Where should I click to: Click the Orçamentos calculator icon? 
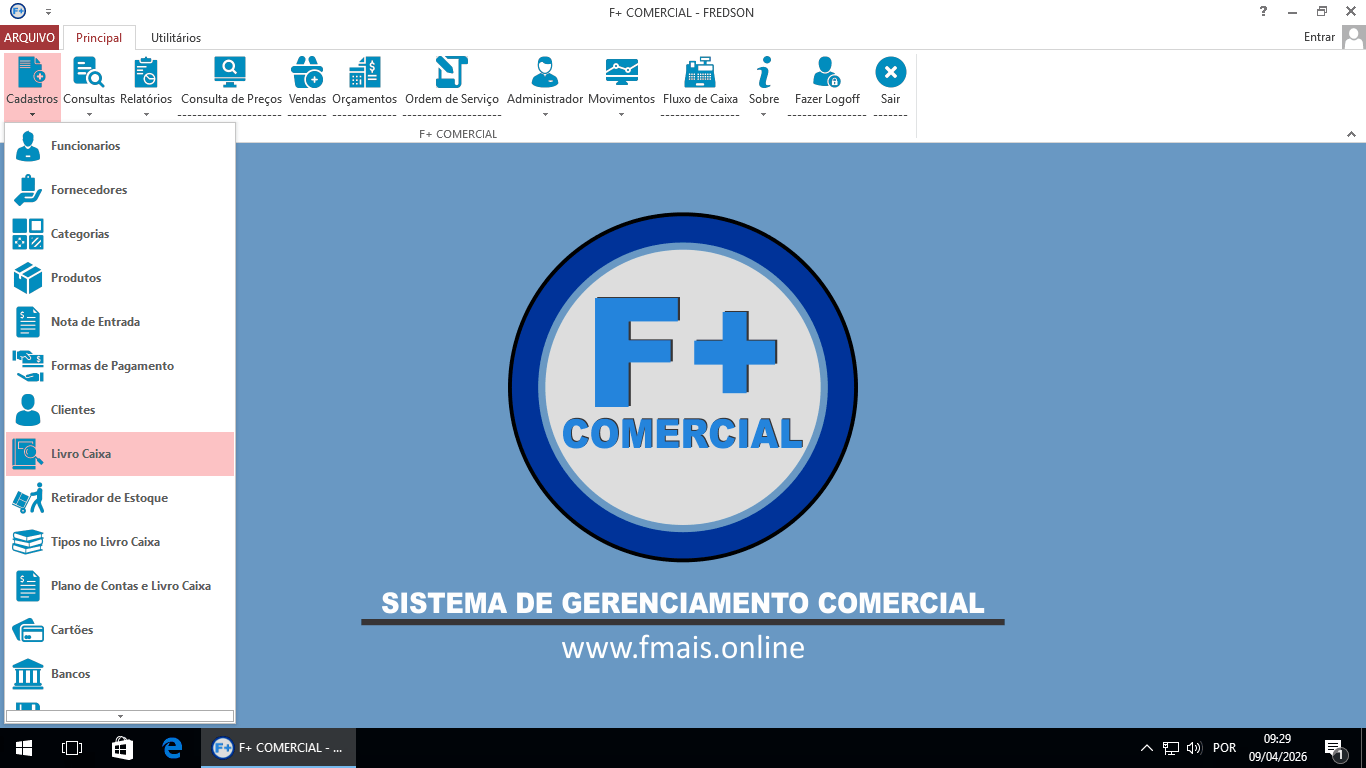click(x=364, y=73)
